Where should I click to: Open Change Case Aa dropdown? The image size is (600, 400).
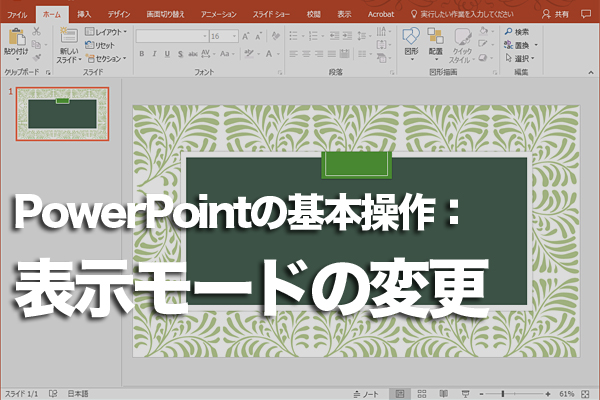tap(227, 54)
